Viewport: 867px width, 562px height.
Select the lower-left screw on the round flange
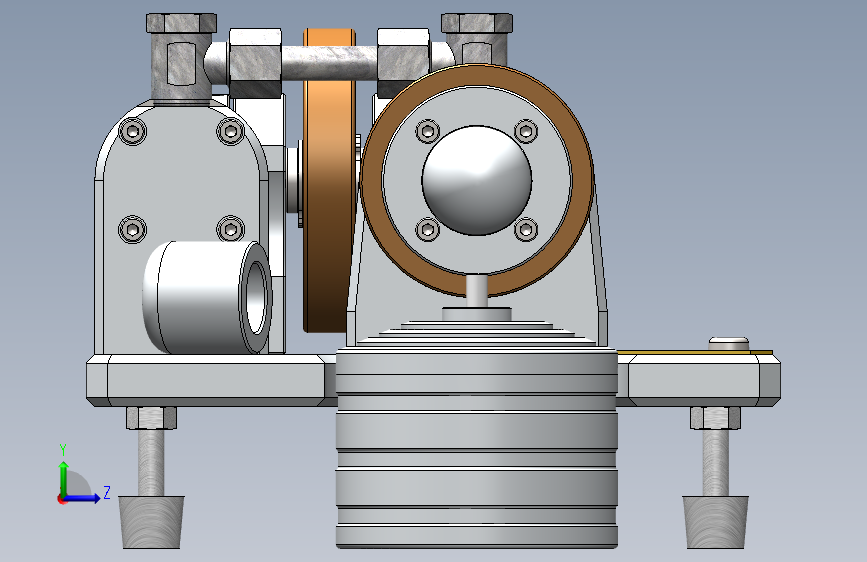(427, 229)
